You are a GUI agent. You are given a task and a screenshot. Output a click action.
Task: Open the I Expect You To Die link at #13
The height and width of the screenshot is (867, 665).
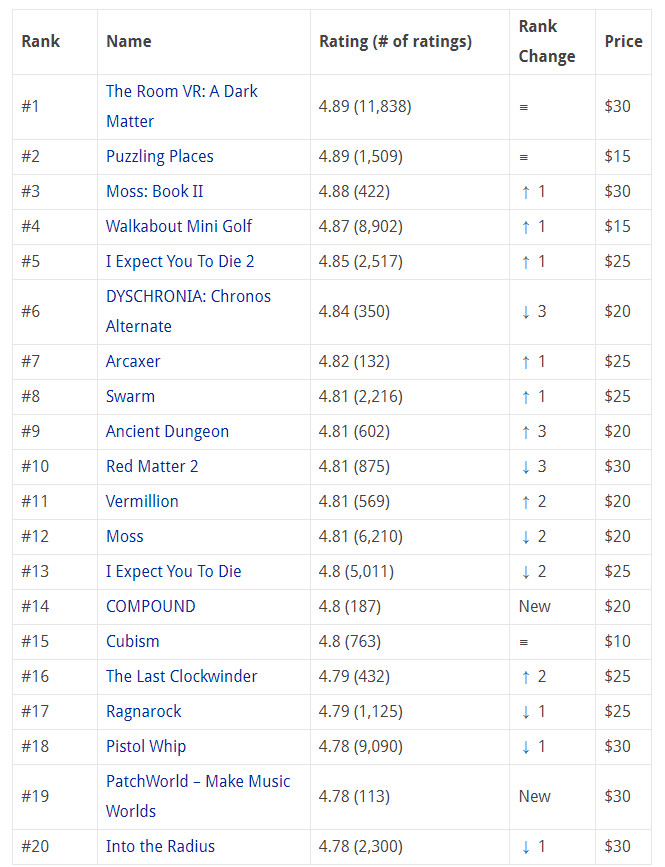click(174, 571)
